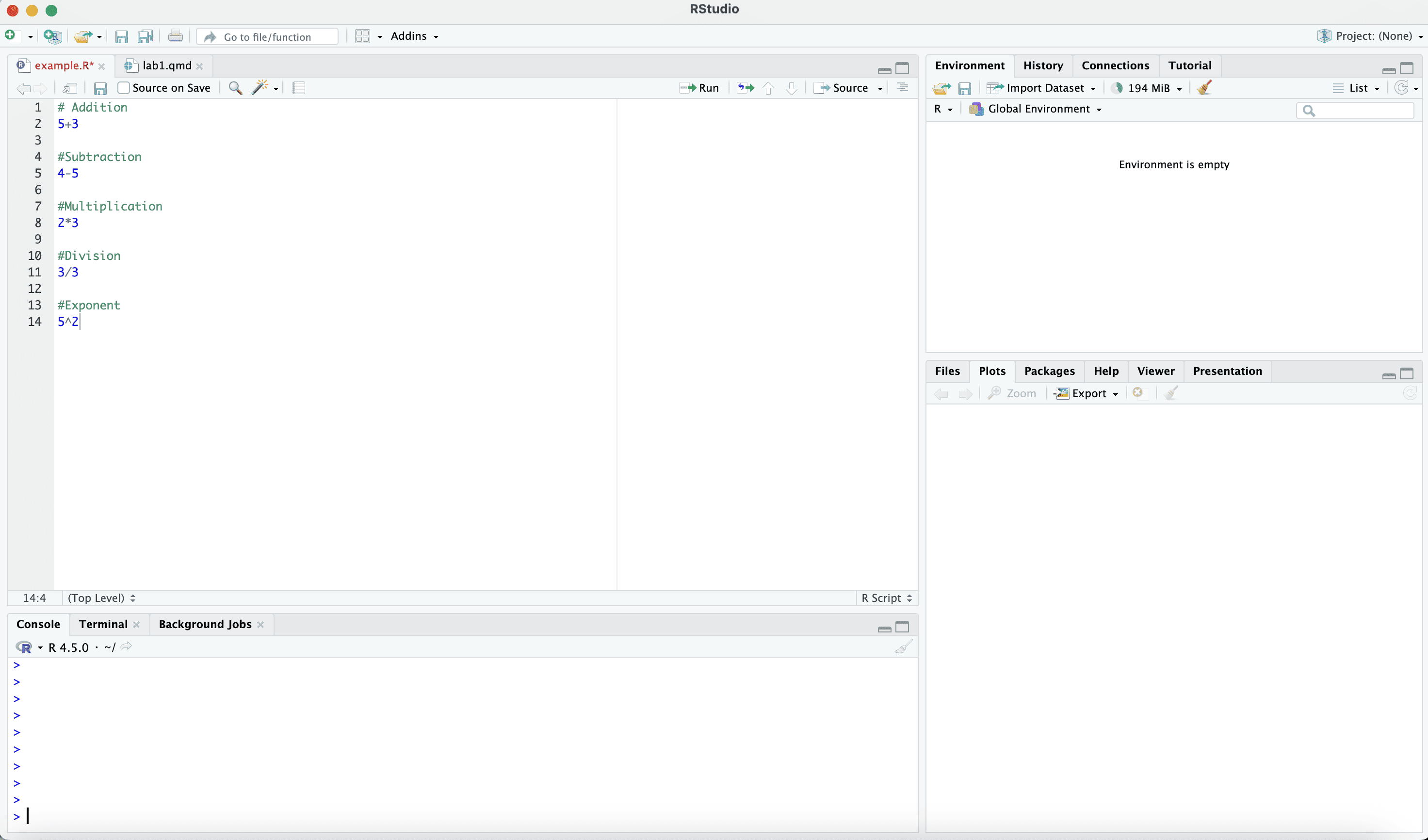The width and height of the screenshot is (1428, 840).
Task: Click the save all documents icon
Action: point(145,37)
